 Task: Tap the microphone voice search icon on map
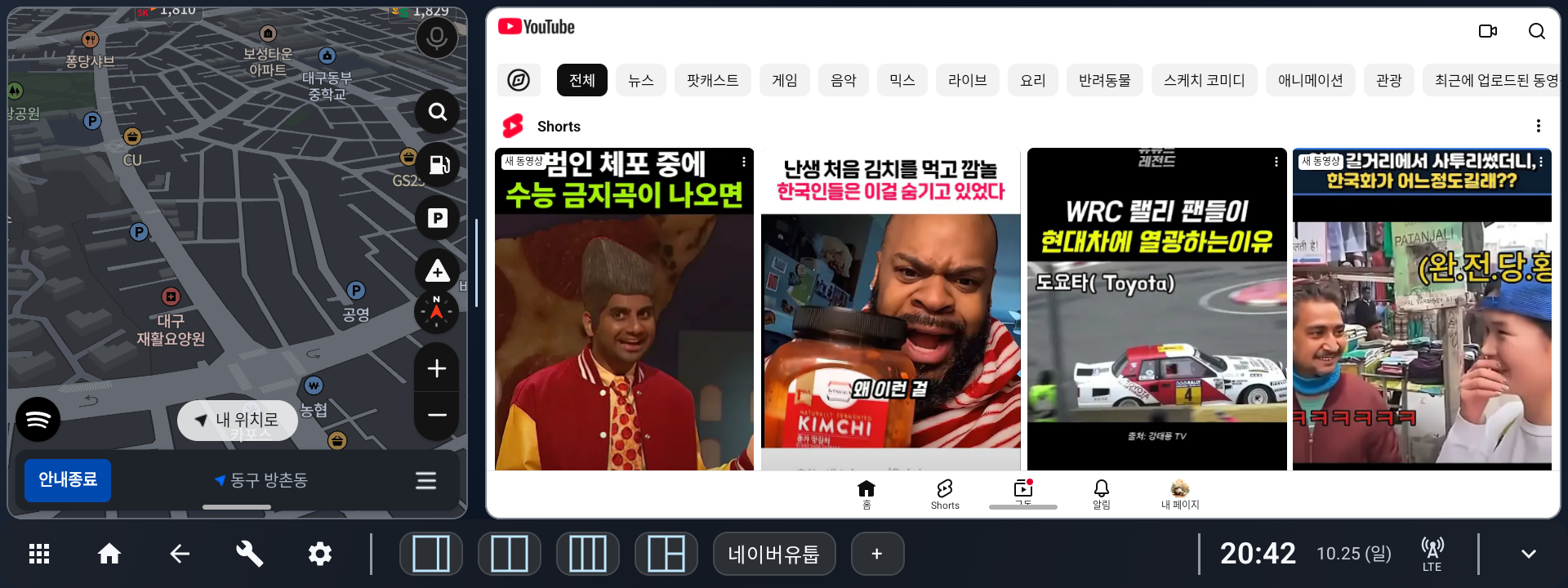point(437,38)
